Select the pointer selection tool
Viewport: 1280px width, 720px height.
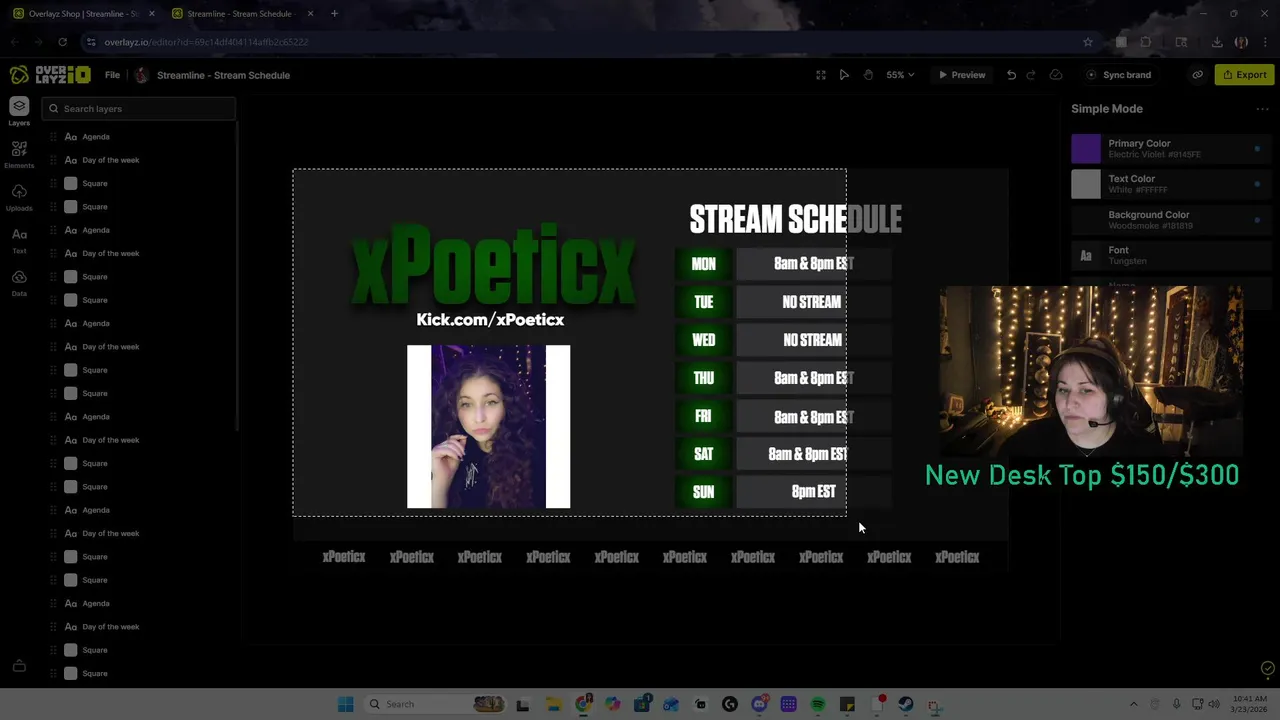coord(844,75)
